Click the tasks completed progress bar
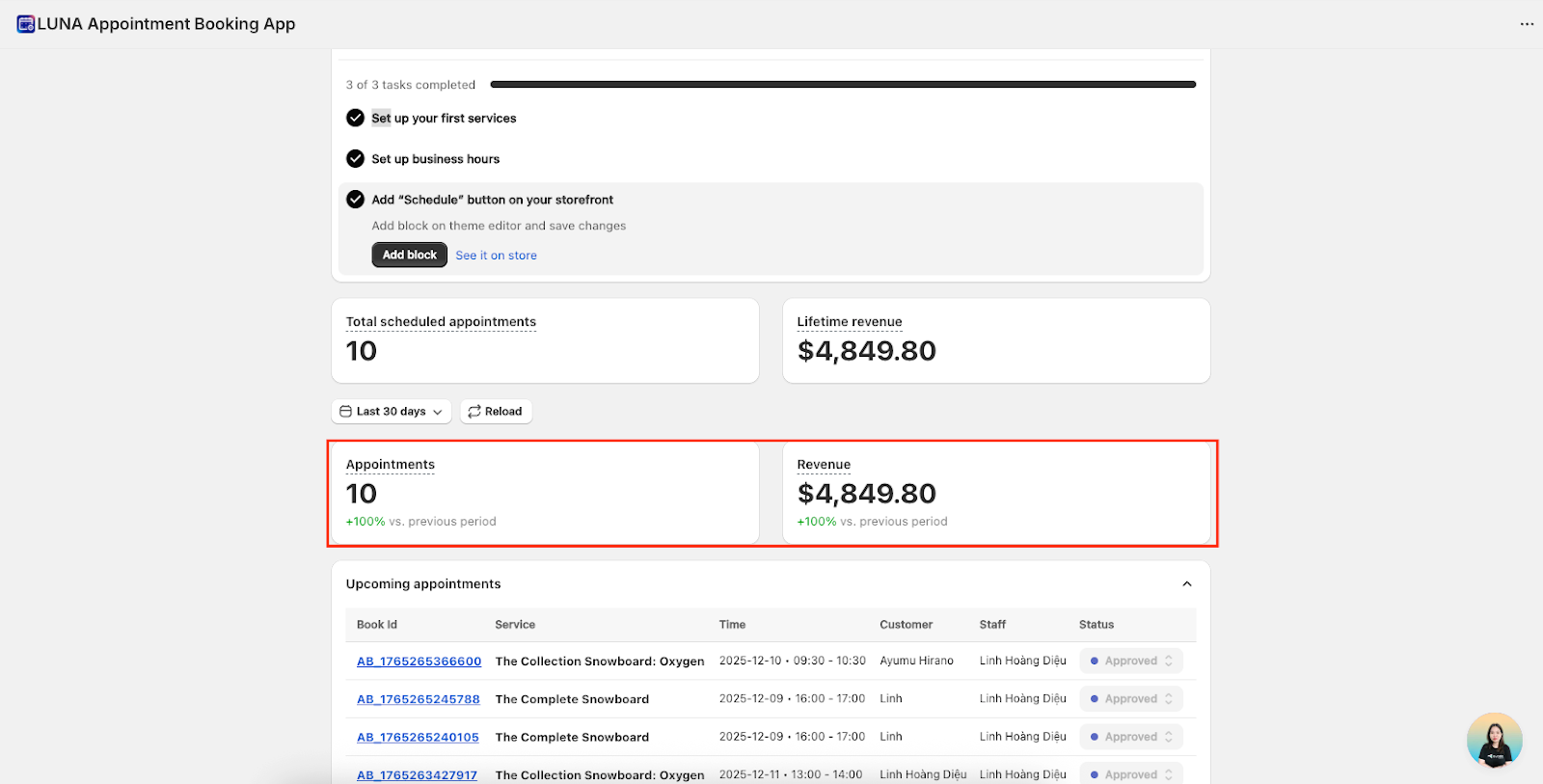 (x=843, y=85)
